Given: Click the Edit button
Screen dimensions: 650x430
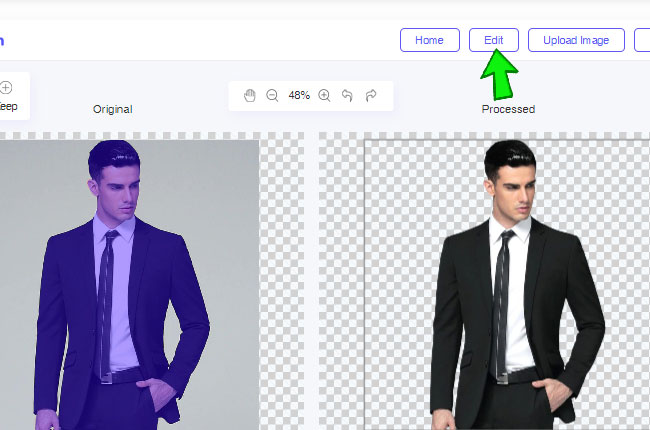Looking at the screenshot, I should 494,40.
